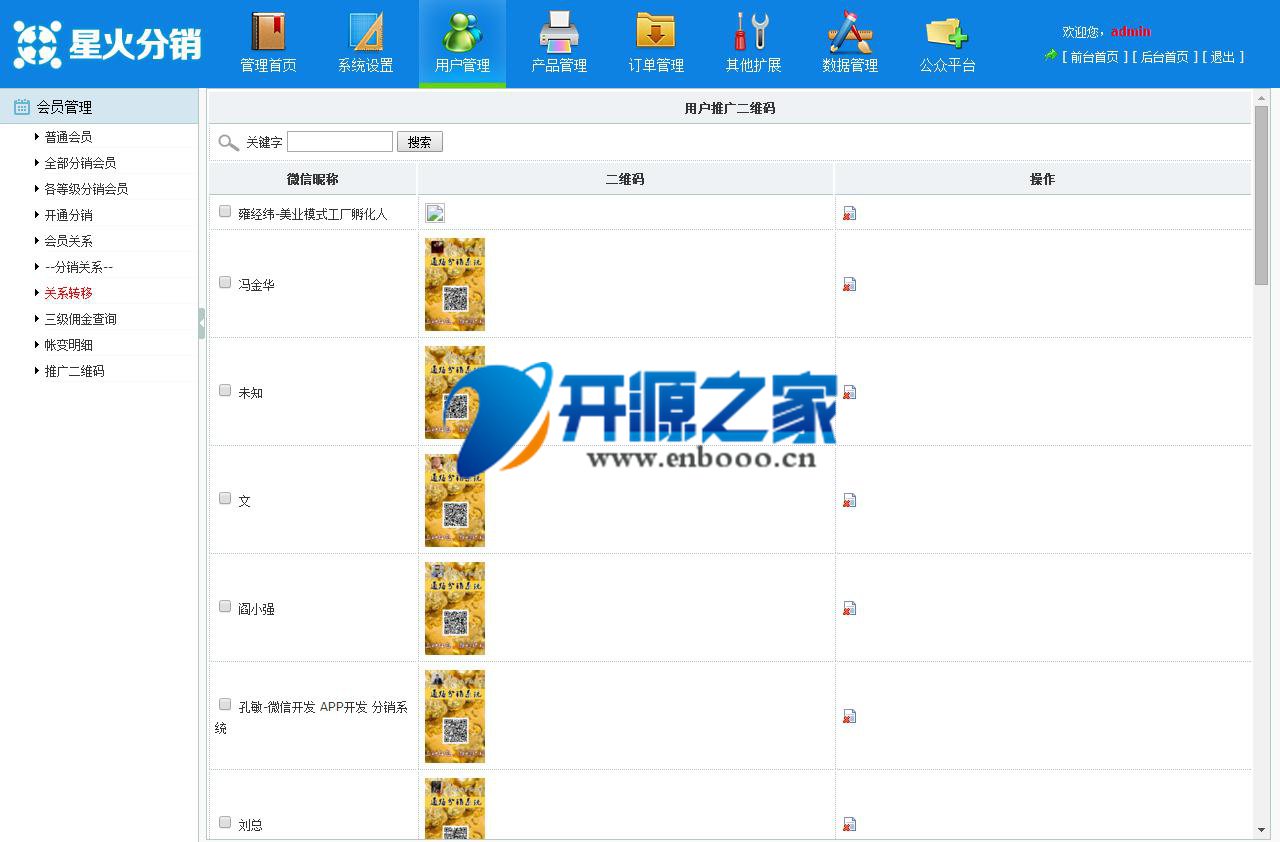Delete QR code for 阎小强
Screen dimensions: 1280x842
(x=849, y=608)
